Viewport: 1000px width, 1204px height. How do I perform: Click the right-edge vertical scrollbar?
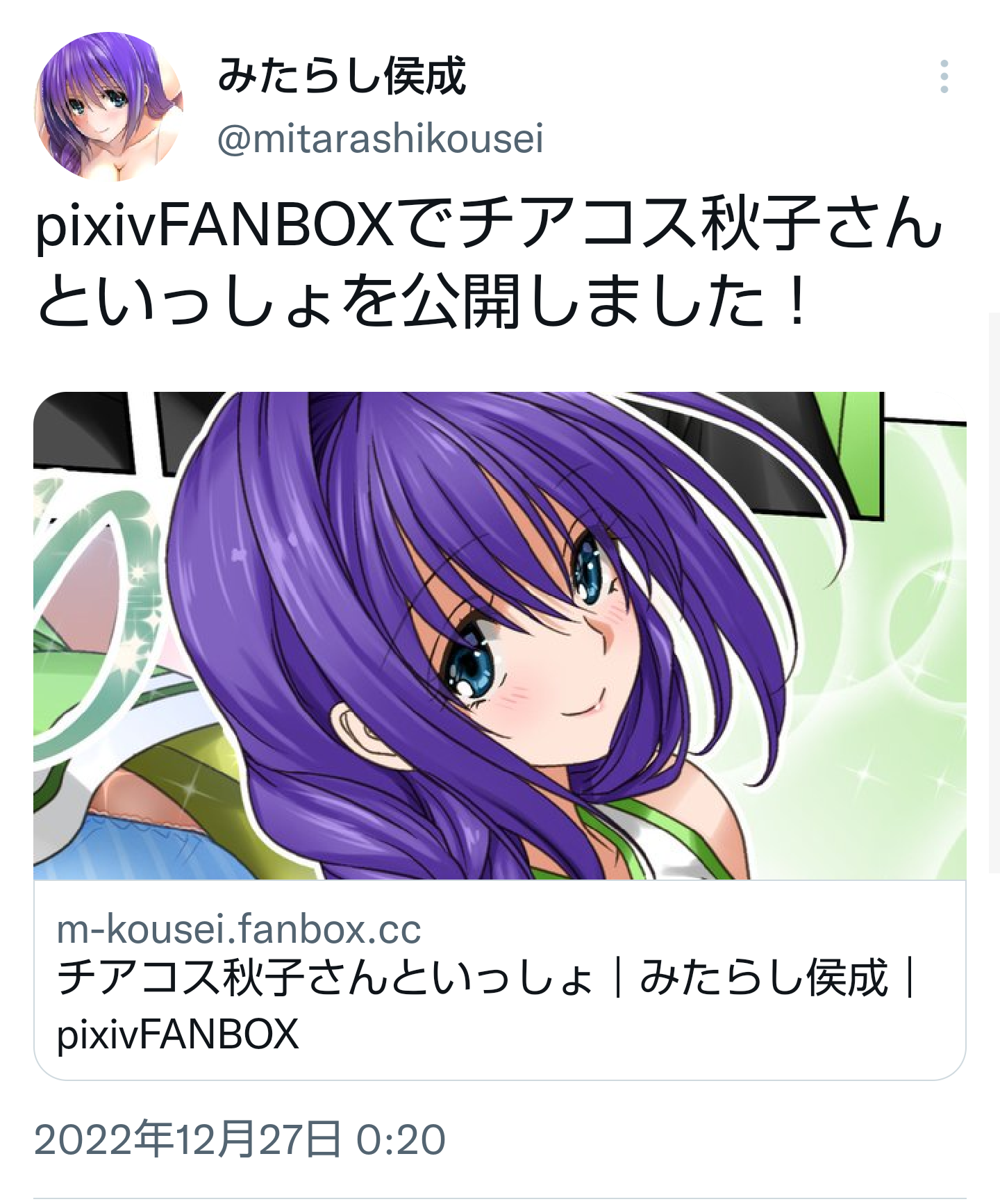coord(994,592)
